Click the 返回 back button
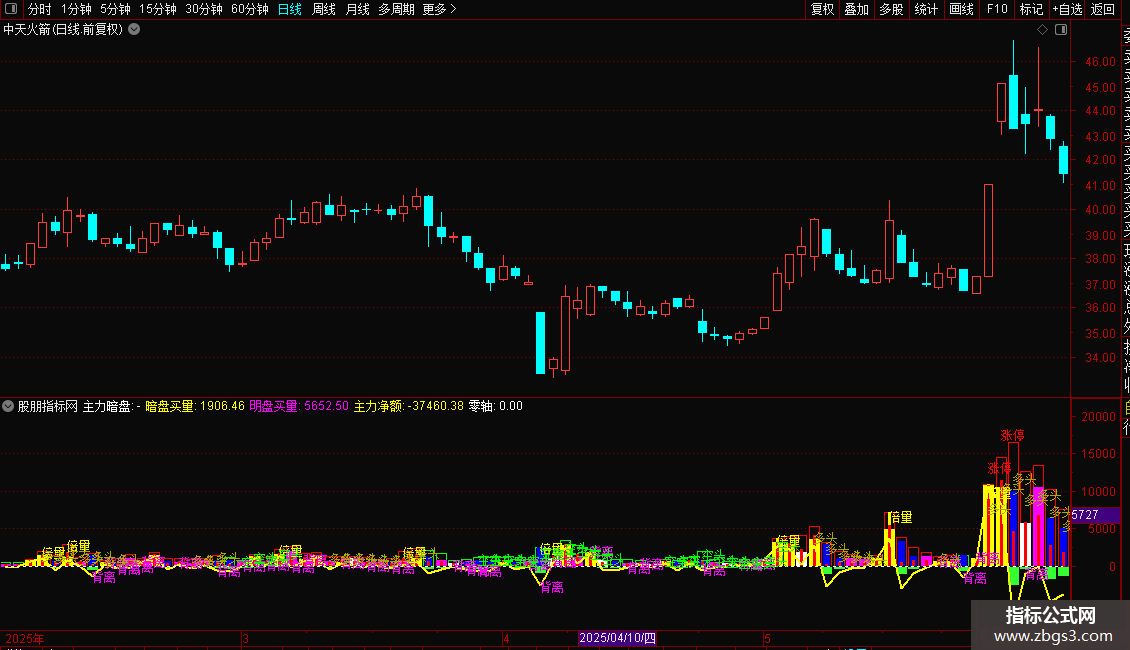 [x=1103, y=9]
